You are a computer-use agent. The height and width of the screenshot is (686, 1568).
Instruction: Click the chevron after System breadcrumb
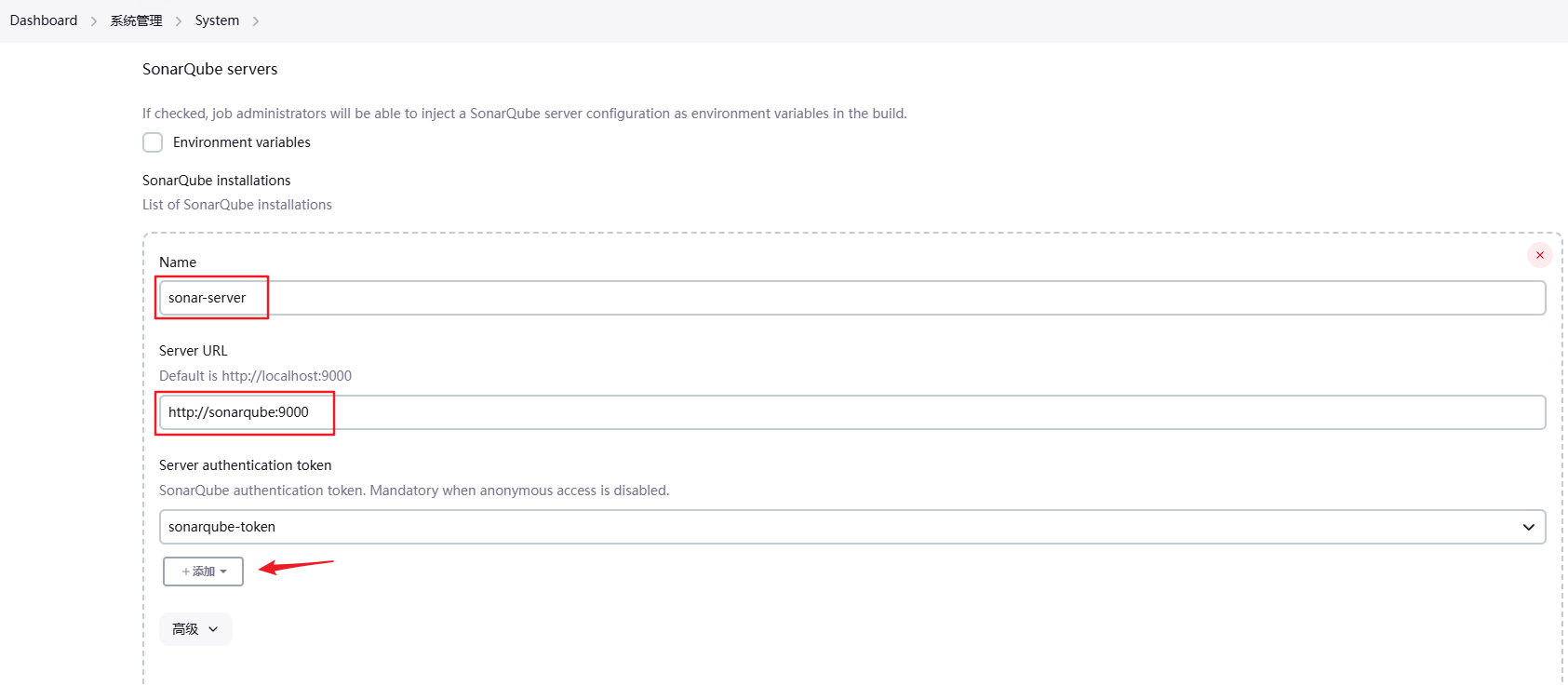(256, 21)
